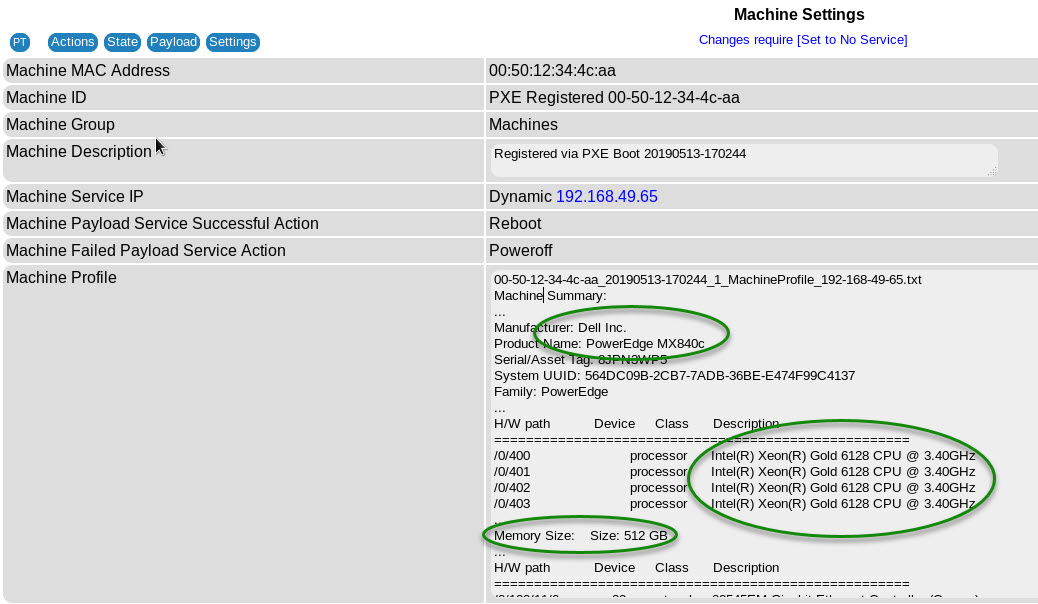The width and height of the screenshot is (1038, 604).
Task: Click the Set to No Service link
Action: coord(851,40)
